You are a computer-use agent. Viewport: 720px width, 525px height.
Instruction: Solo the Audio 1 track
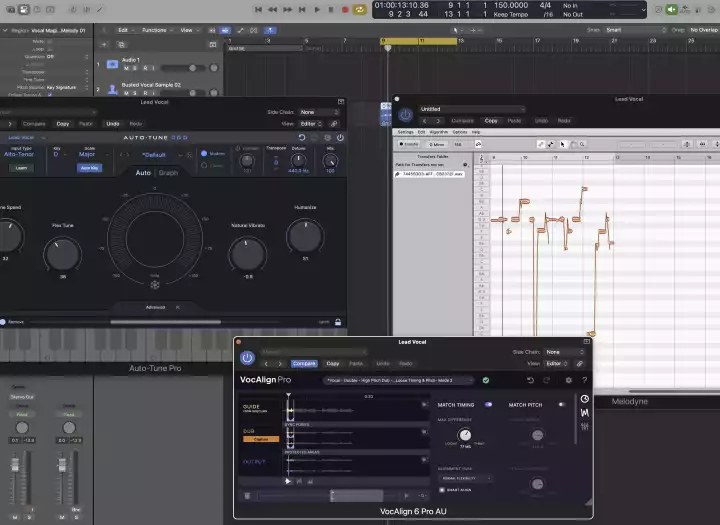click(135, 68)
